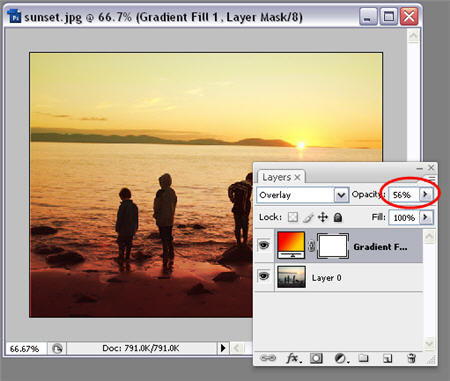The width and height of the screenshot is (450, 381).
Task: Minimize the sunset.jpg document window
Action: point(368,17)
